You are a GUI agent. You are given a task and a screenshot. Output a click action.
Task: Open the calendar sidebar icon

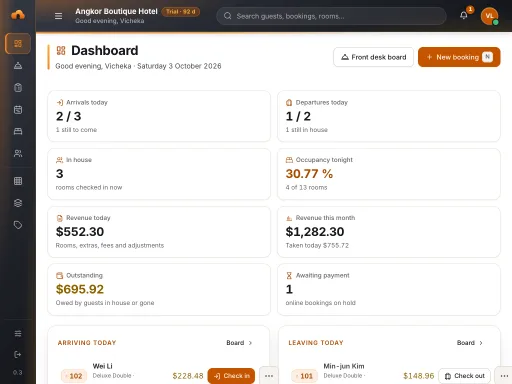(18, 109)
